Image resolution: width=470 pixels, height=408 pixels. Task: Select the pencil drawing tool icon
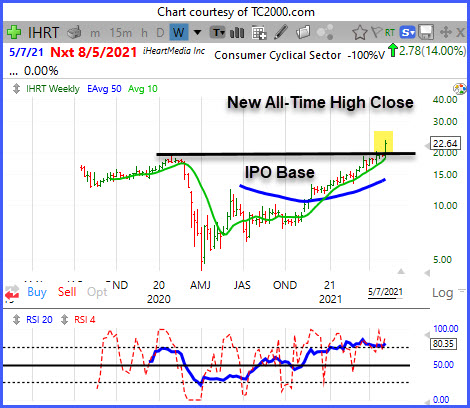(x=281, y=32)
